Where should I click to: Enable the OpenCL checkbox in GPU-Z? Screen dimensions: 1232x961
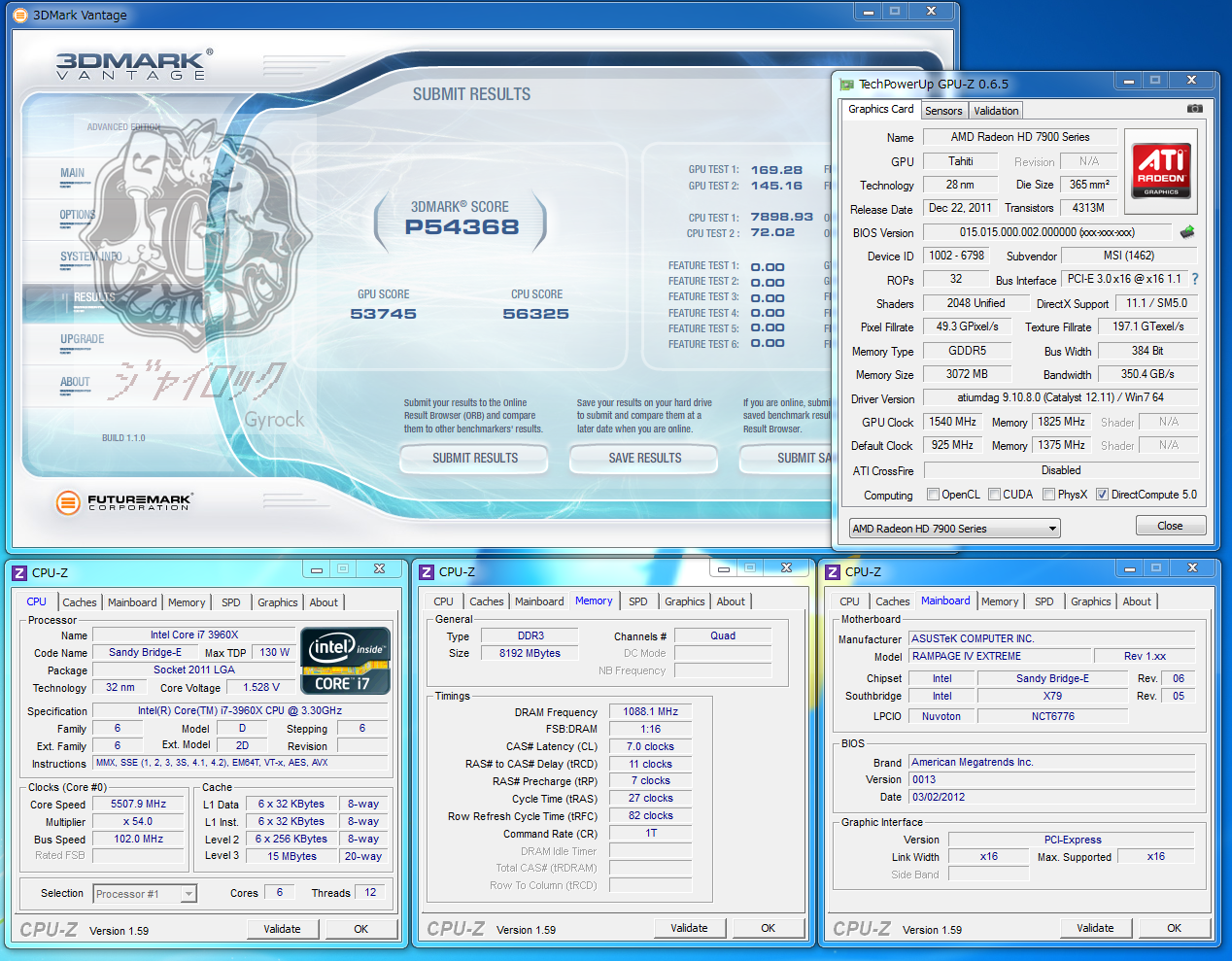(934, 495)
